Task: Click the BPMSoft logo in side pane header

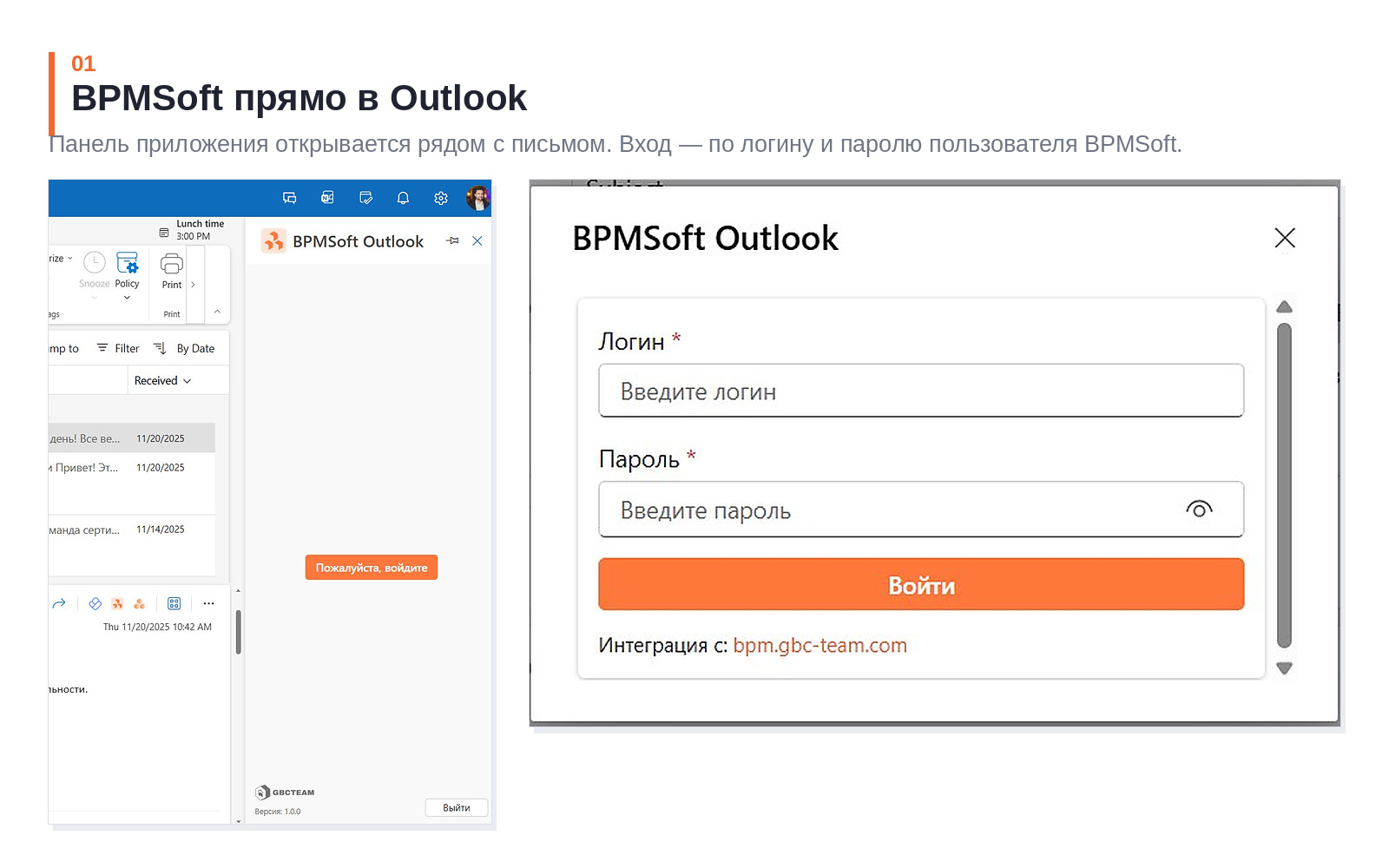Action: pos(273,240)
